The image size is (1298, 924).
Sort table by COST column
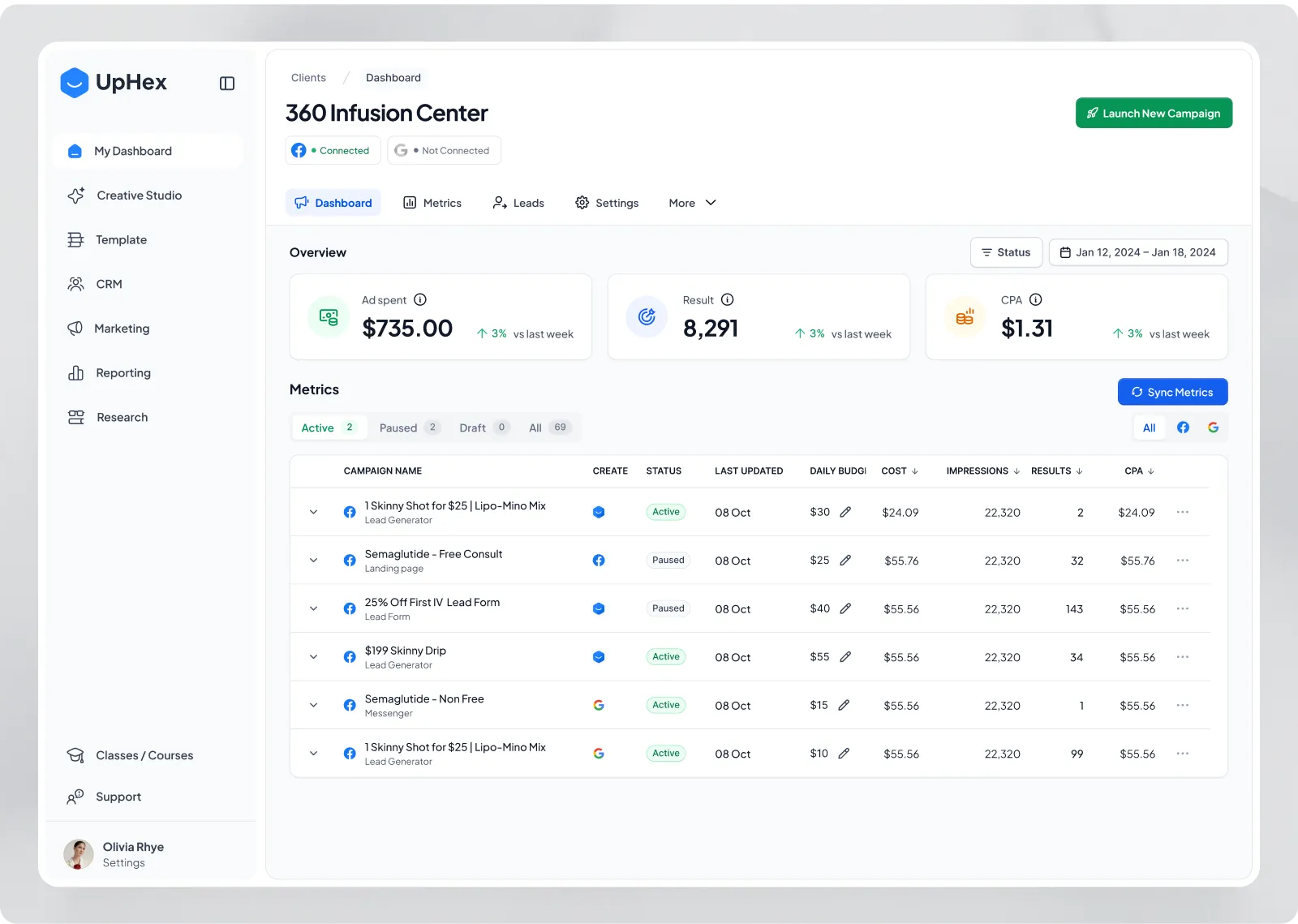click(900, 471)
